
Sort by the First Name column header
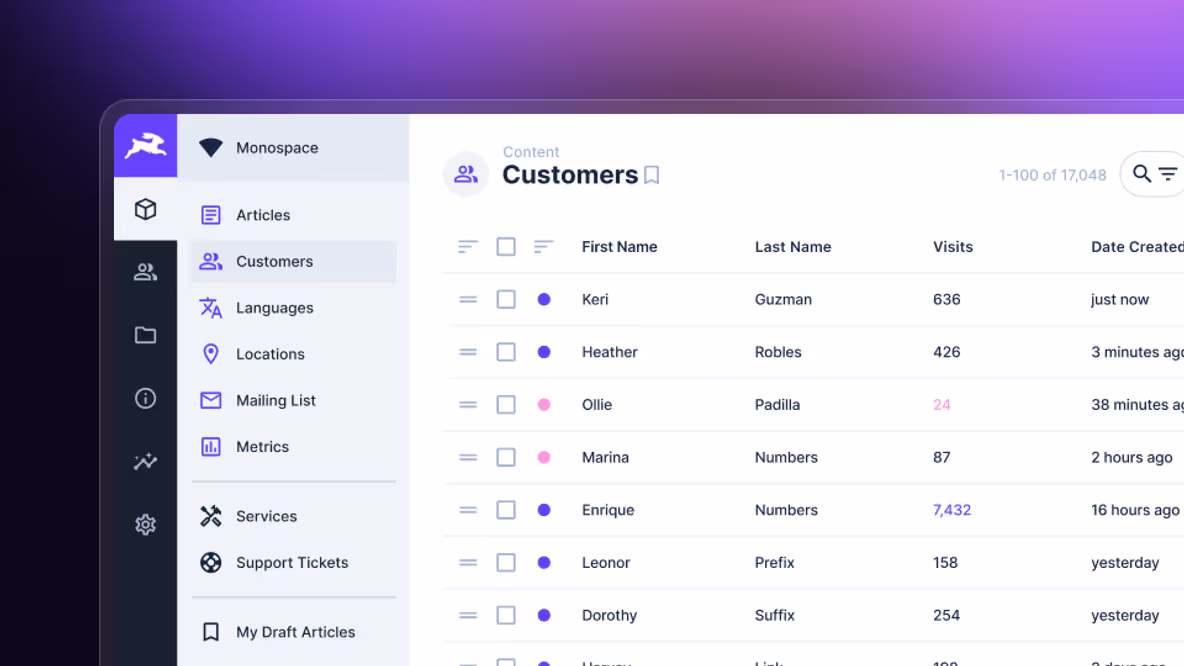tap(619, 247)
